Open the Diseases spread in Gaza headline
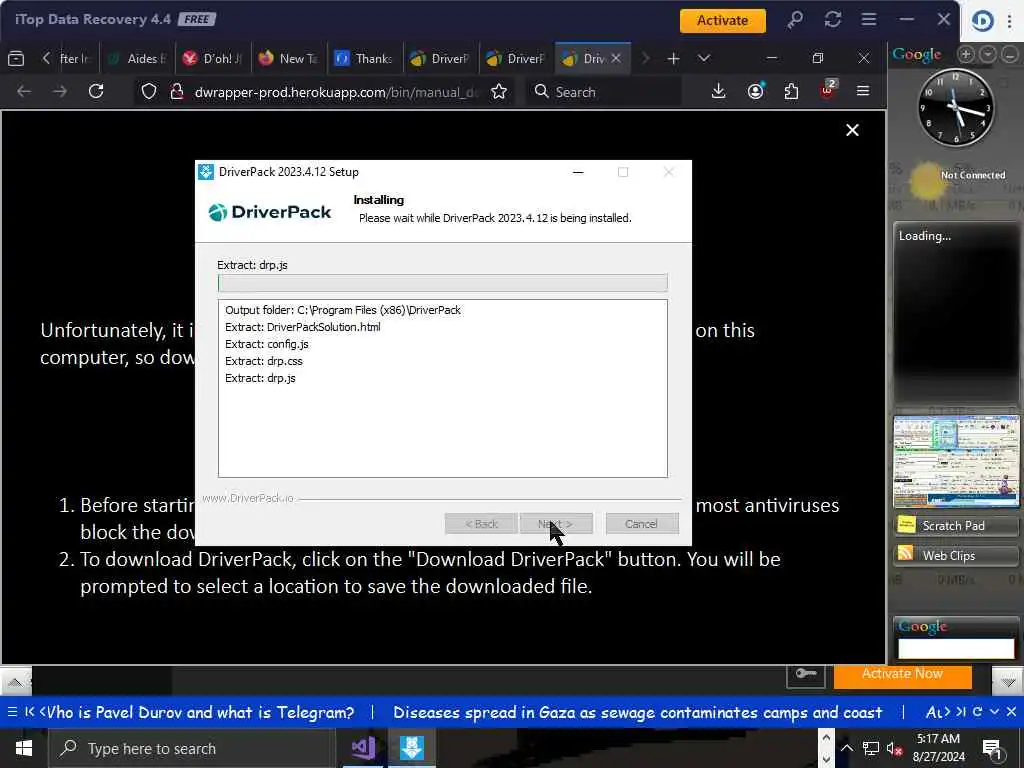The height and width of the screenshot is (768, 1024). (x=637, y=712)
